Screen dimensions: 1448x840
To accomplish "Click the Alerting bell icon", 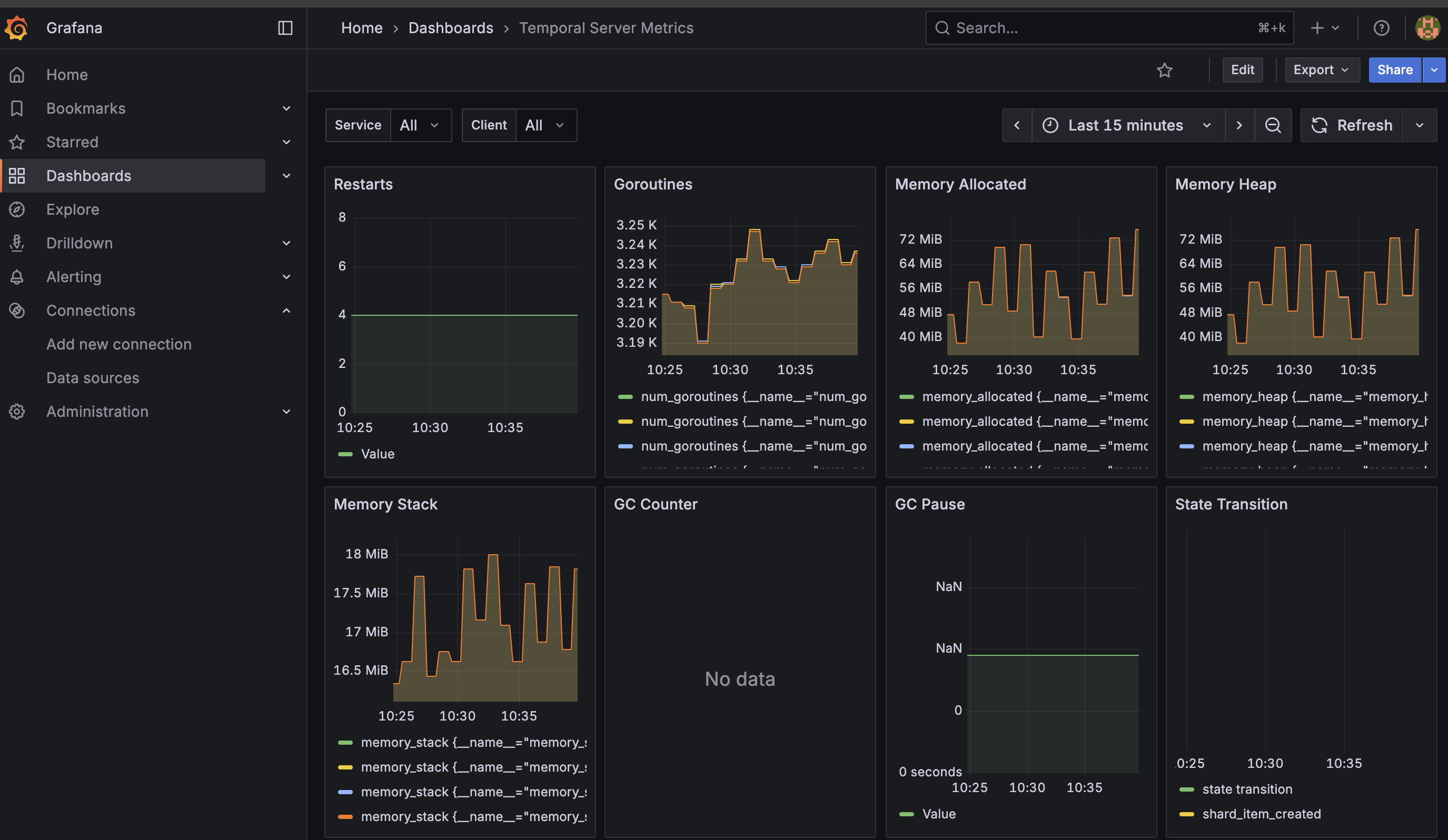I will click(17, 276).
